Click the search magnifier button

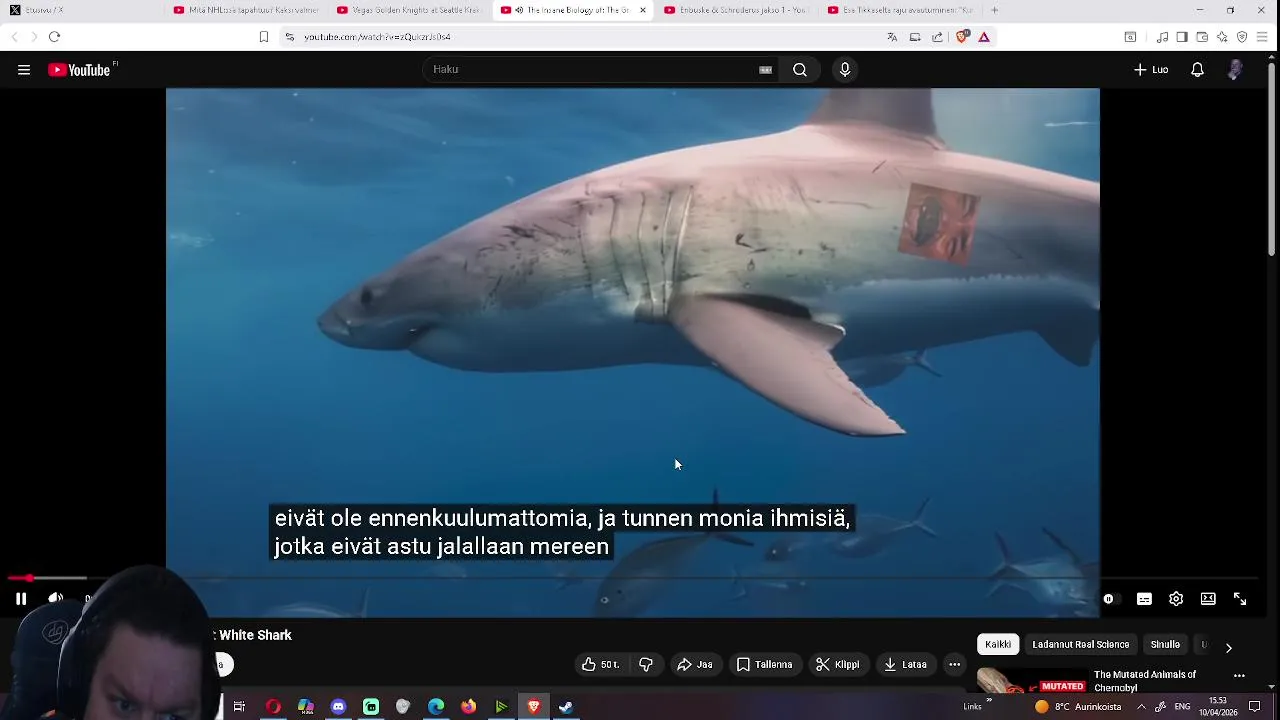800,70
